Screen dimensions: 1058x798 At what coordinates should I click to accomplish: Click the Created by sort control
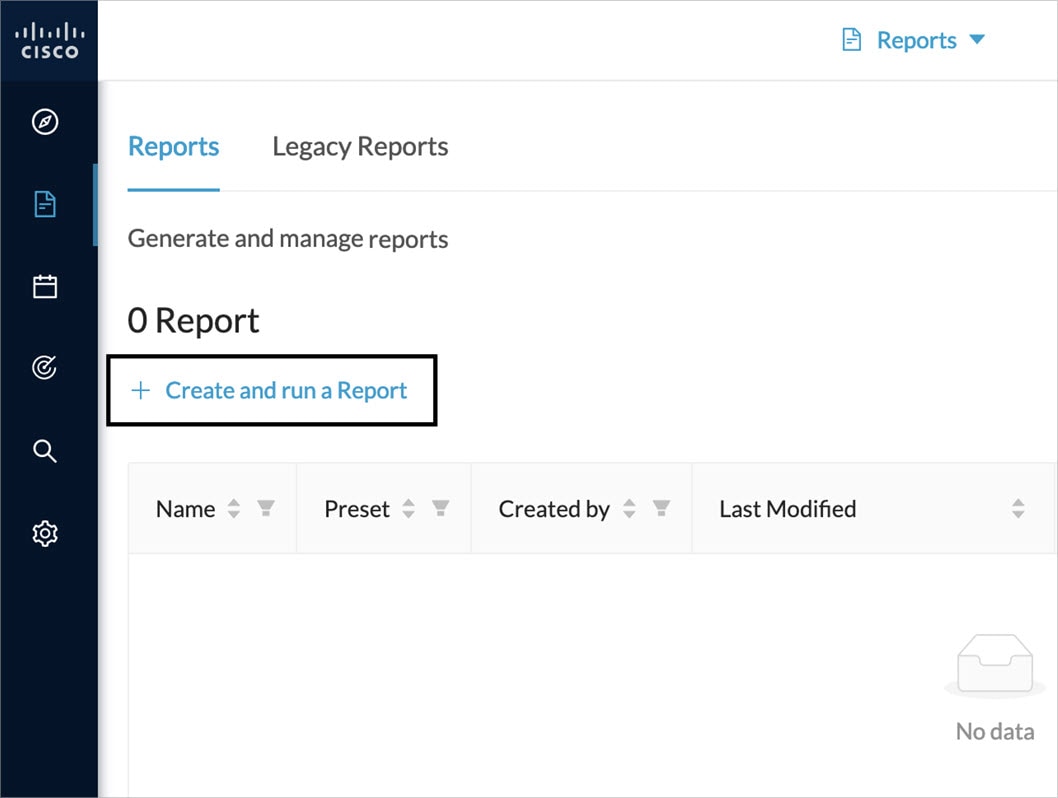click(x=629, y=508)
